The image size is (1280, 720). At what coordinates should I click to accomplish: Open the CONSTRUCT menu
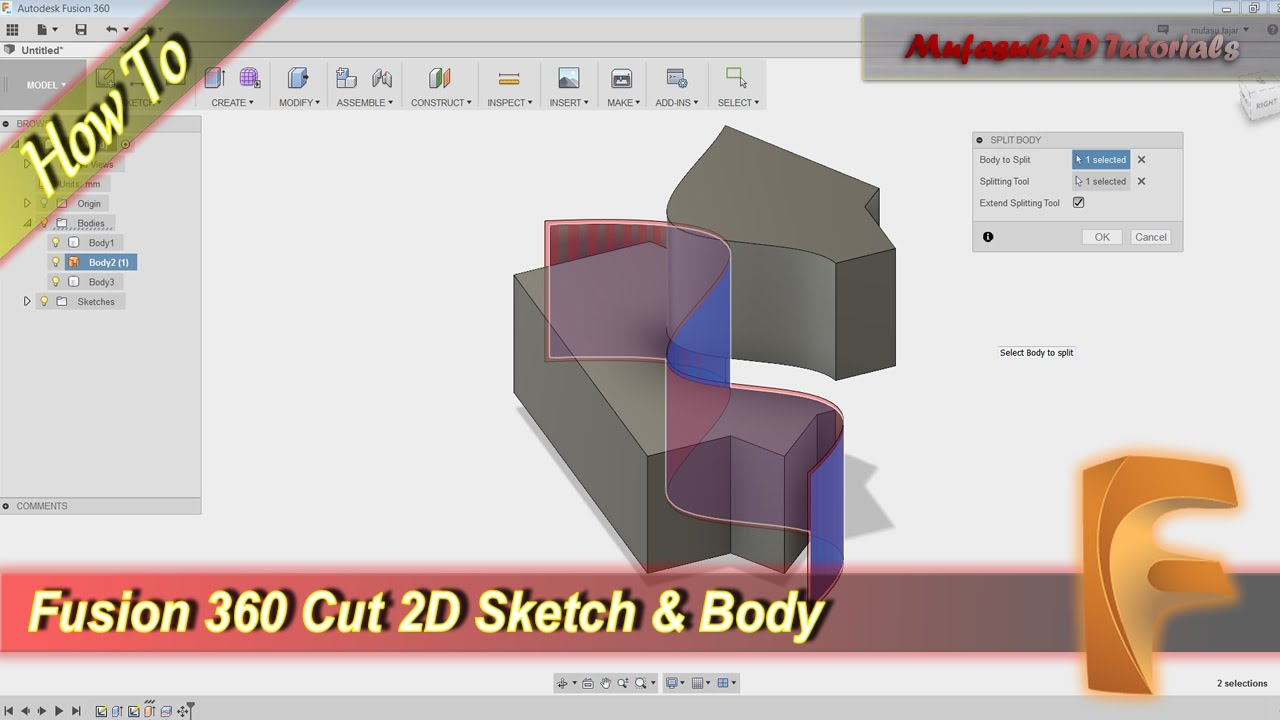click(441, 102)
